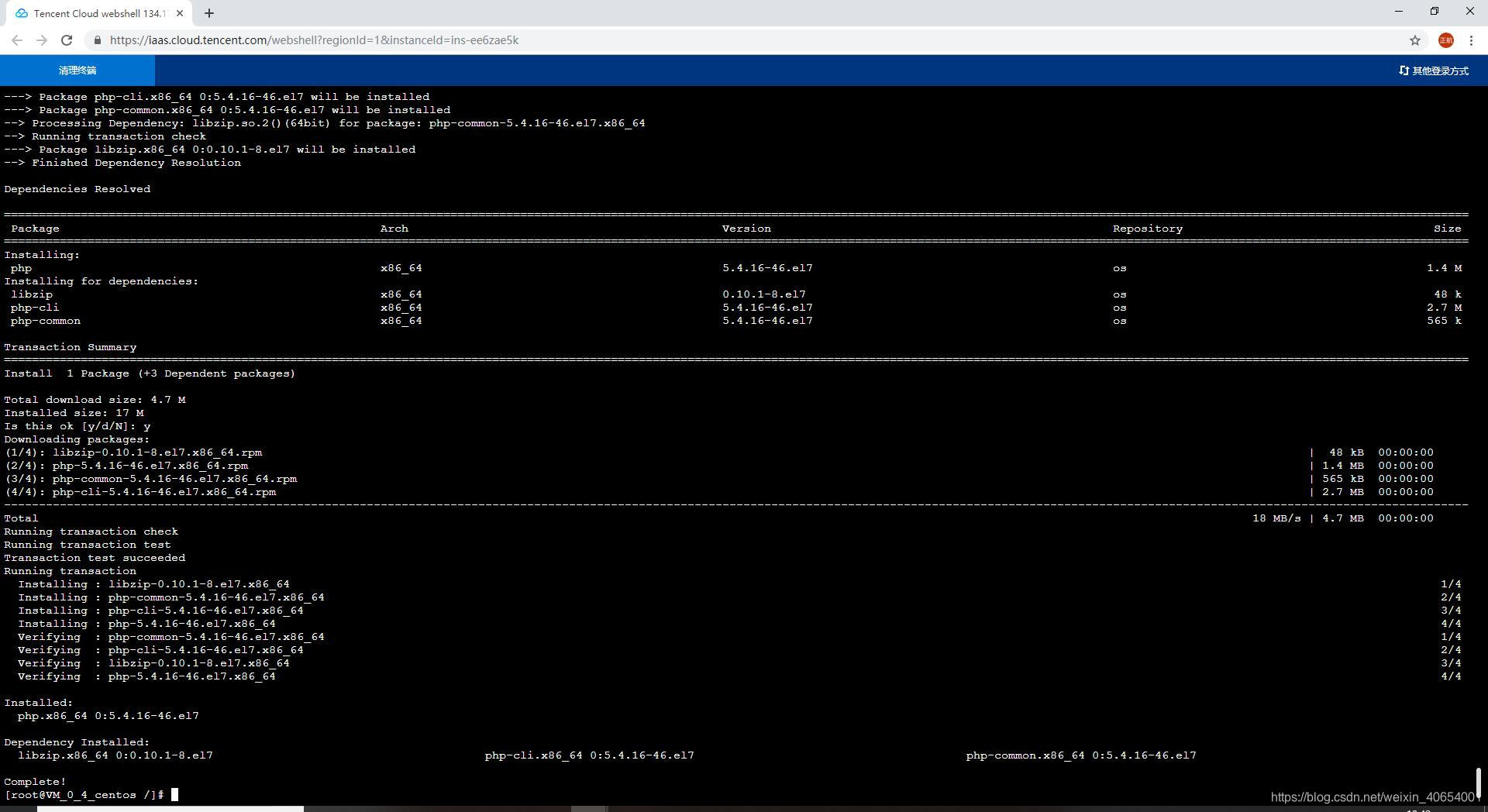Click 'Install 1 Package (+3 Dependent packages)'
Image resolution: width=1488 pixels, height=812 pixels.
click(150, 373)
